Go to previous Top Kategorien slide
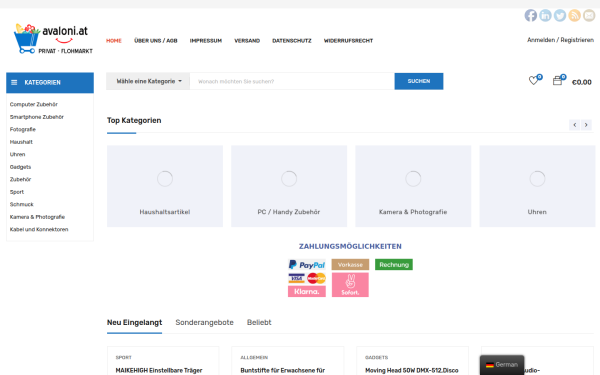This screenshot has width=600, height=375. [574, 125]
